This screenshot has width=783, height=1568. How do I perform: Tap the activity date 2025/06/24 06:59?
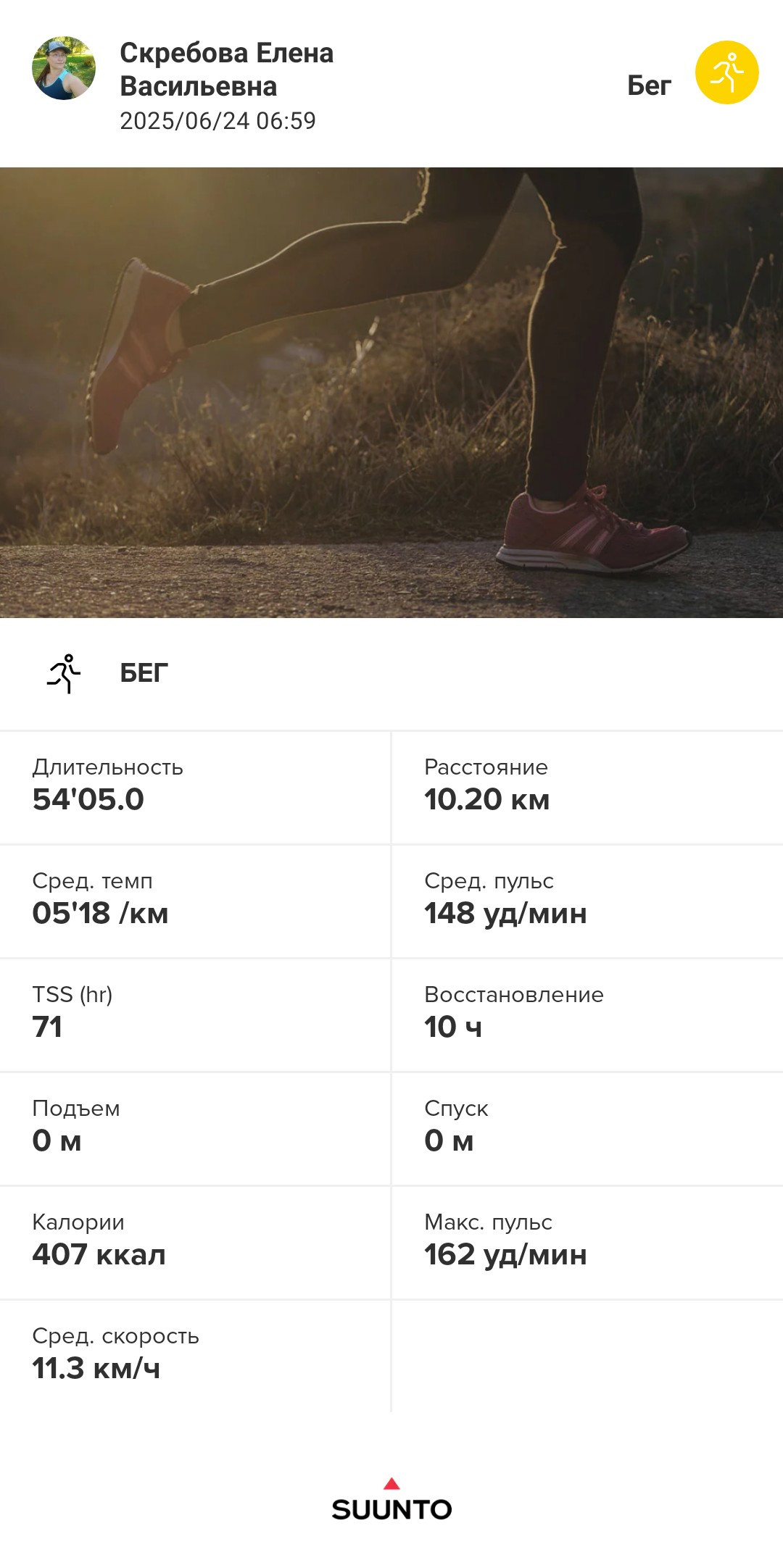pos(217,121)
